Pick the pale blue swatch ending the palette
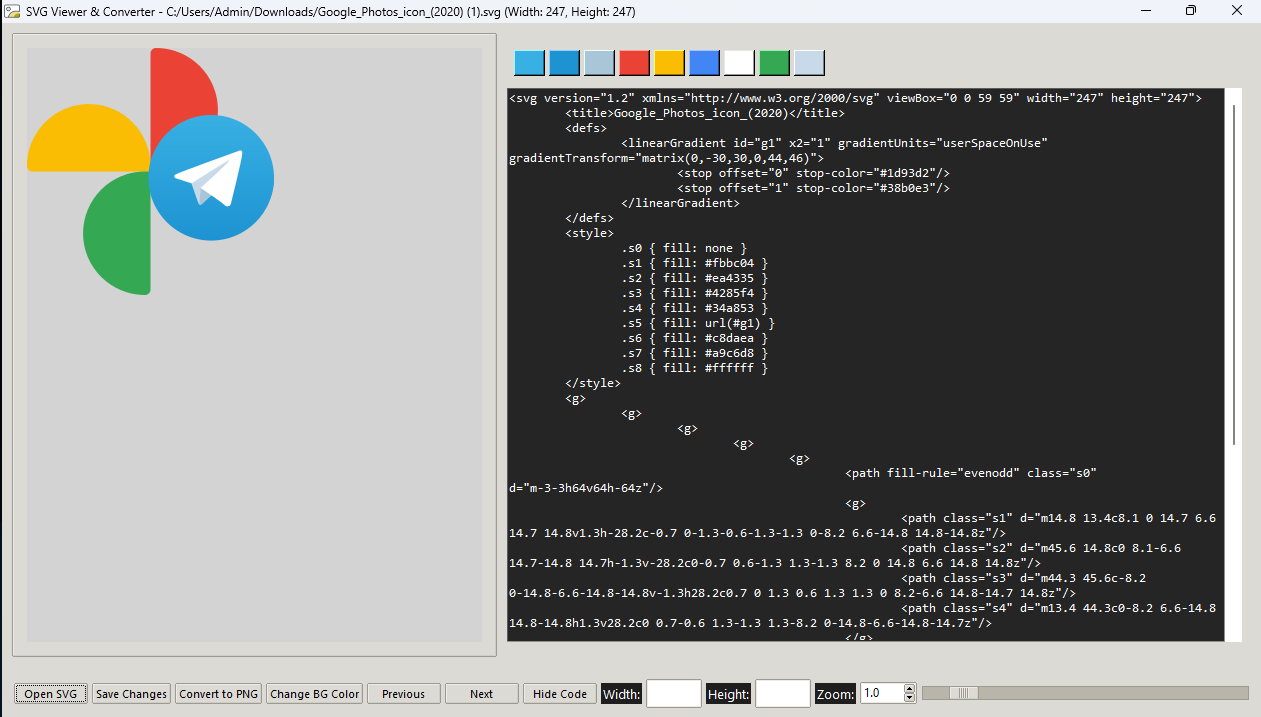Image resolution: width=1261 pixels, height=717 pixels. (809, 63)
